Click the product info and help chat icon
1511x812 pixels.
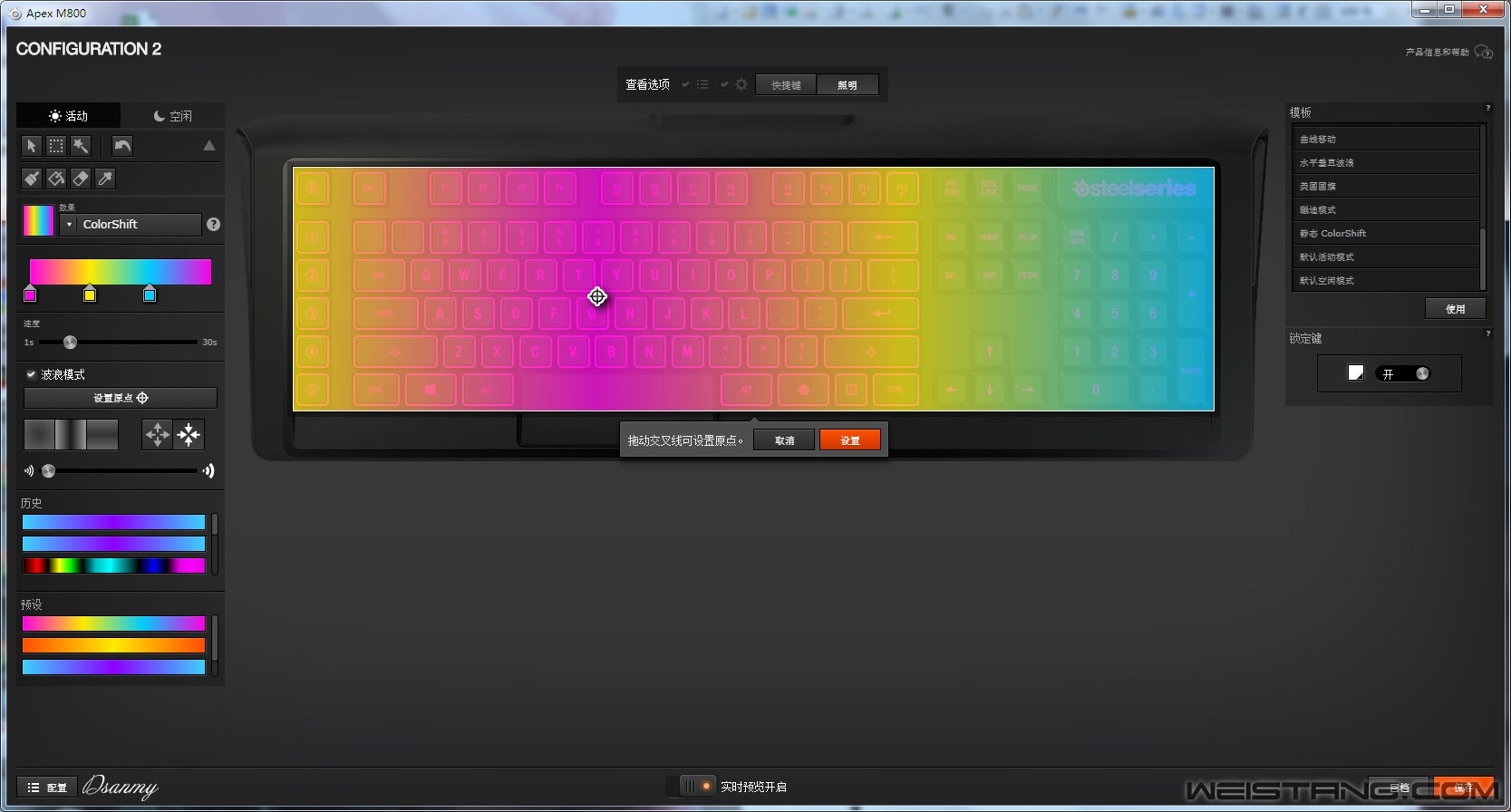1484,52
